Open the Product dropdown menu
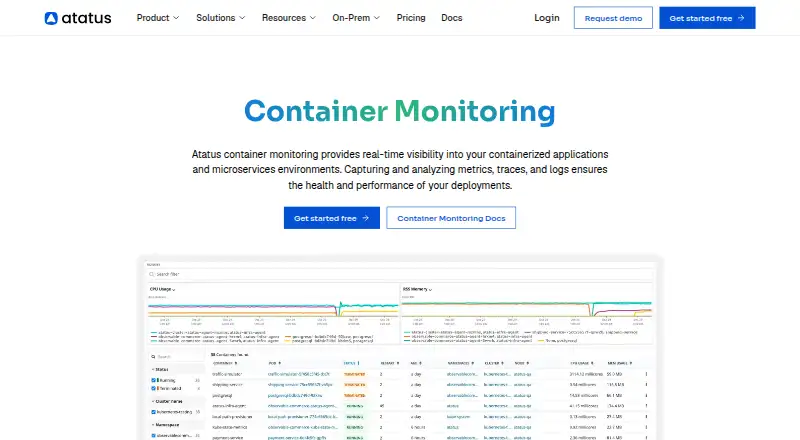This screenshot has height=440, width=800. pyautogui.click(x=158, y=18)
